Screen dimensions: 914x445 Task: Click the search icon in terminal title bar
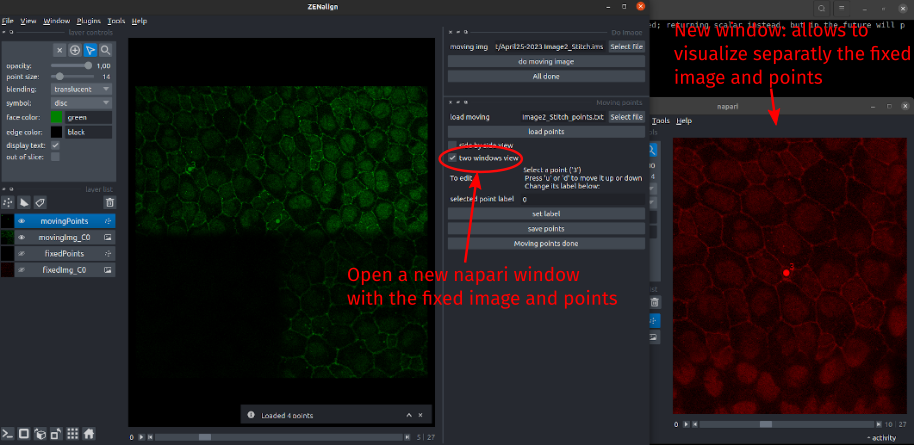point(821,8)
